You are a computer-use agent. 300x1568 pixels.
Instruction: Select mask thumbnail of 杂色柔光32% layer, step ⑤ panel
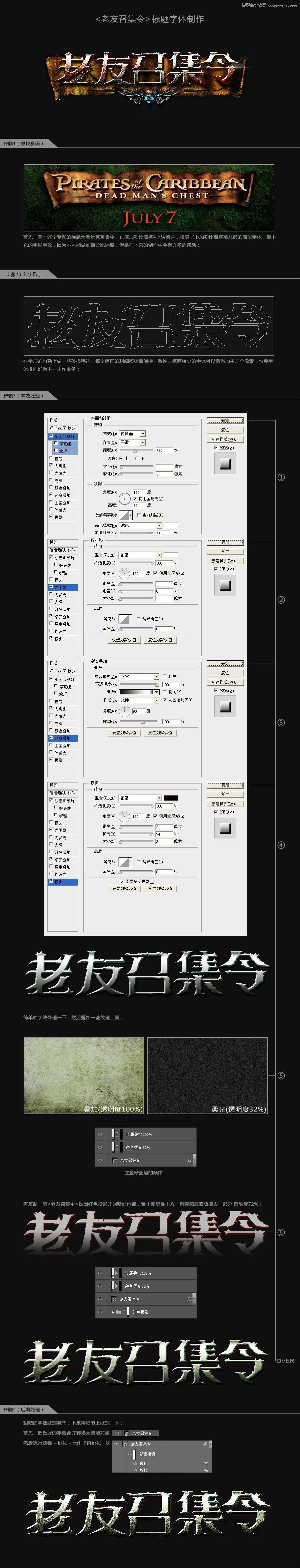click(121, 1148)
